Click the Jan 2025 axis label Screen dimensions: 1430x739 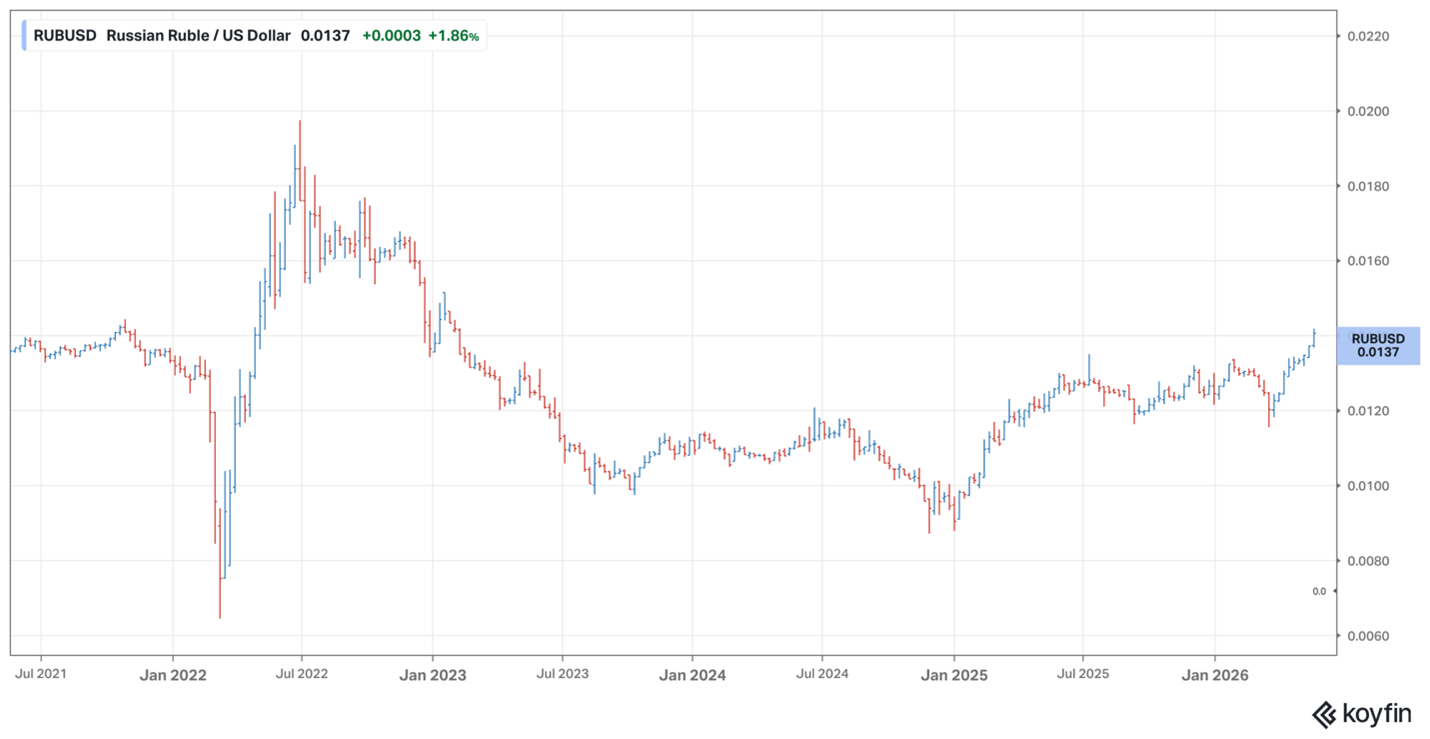click(953, 675)
